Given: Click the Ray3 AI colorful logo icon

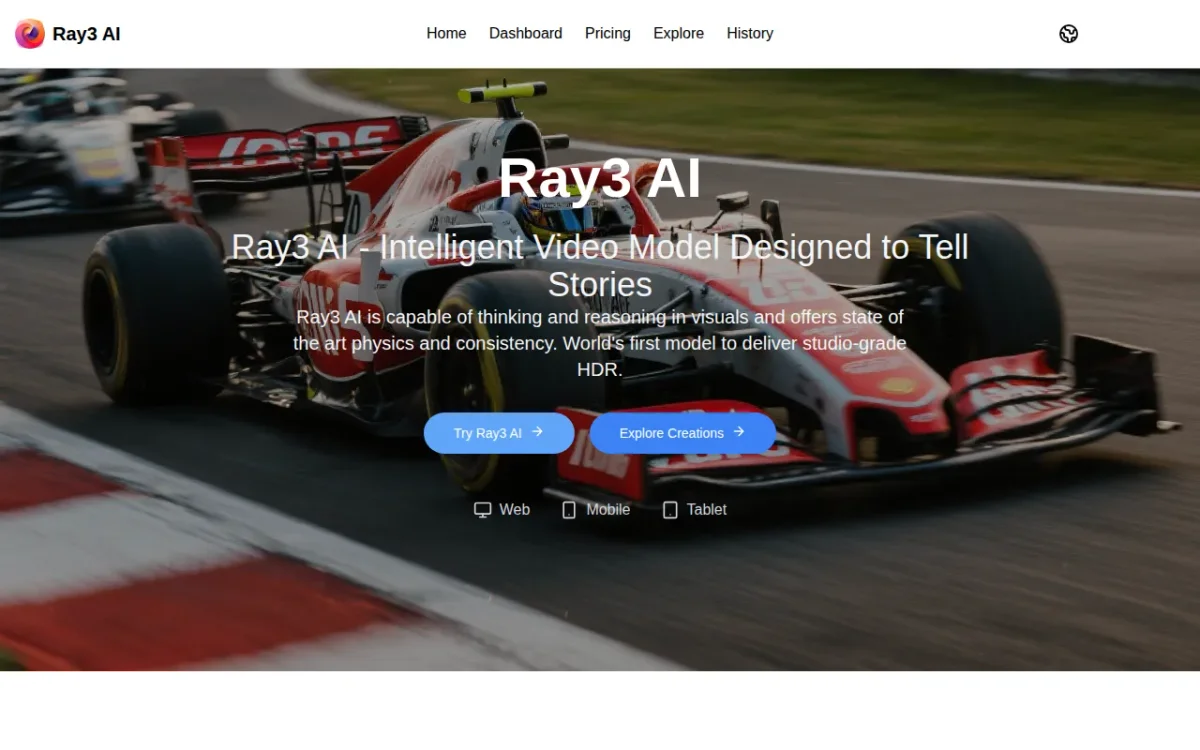Looking at the screenshot, I should (x=30, y=34).
